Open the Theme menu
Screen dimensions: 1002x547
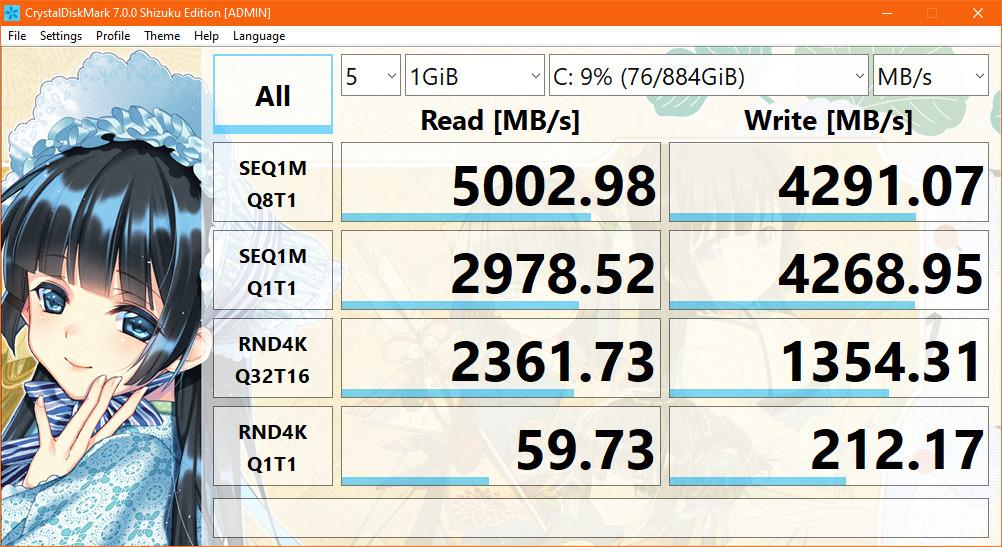[x=162, y=36]
